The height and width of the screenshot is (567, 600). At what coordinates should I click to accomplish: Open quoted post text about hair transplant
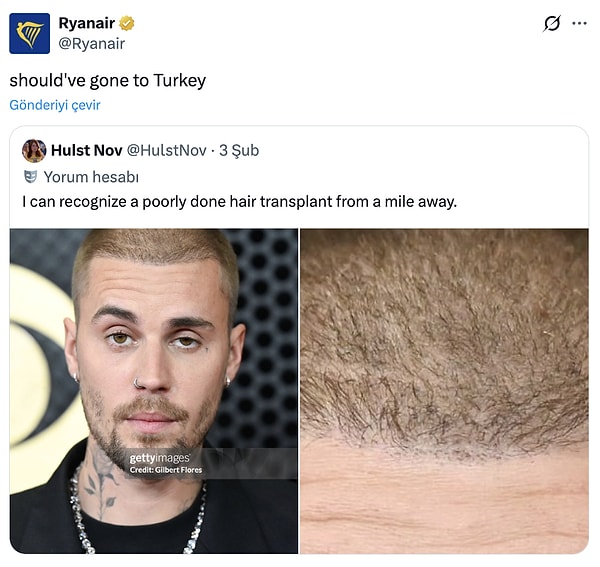[240, 202]
